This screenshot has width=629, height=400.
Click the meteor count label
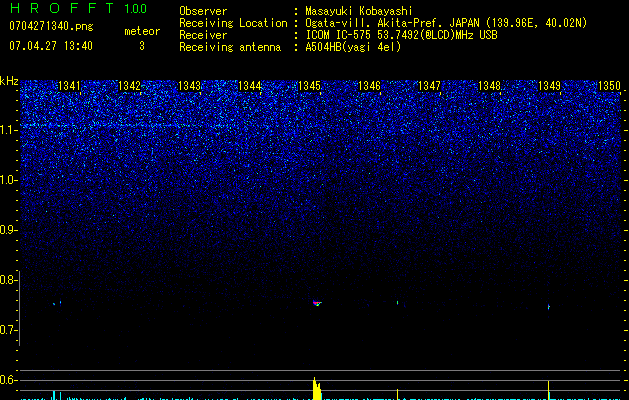coord(142,31)
